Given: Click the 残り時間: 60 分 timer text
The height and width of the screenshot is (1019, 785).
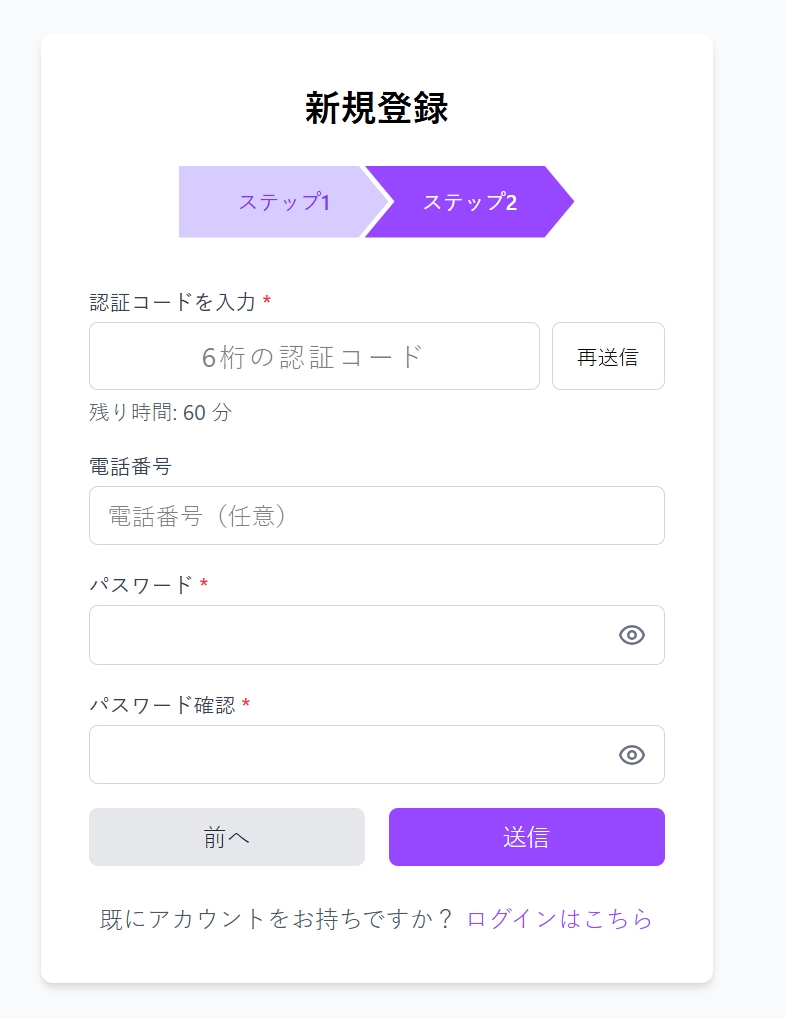Looking at the screenshot, I should 159,413.
